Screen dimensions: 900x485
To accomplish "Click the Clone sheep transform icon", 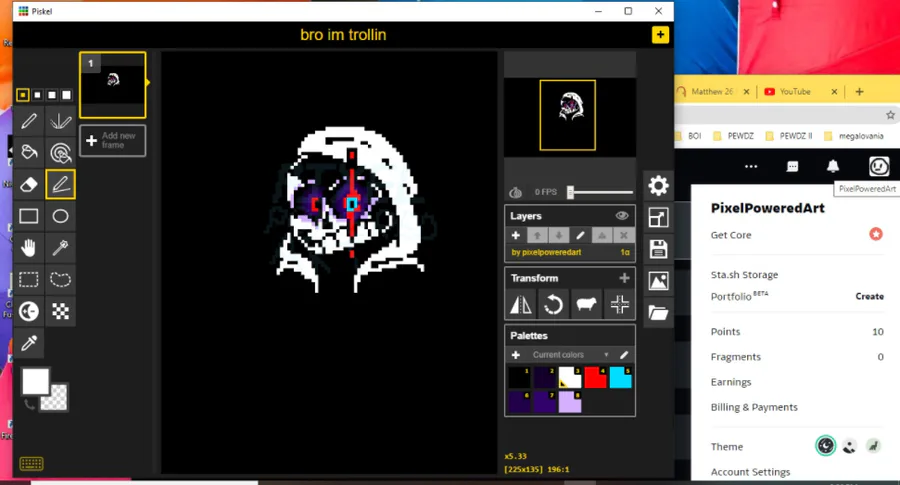I will point(586,304).
